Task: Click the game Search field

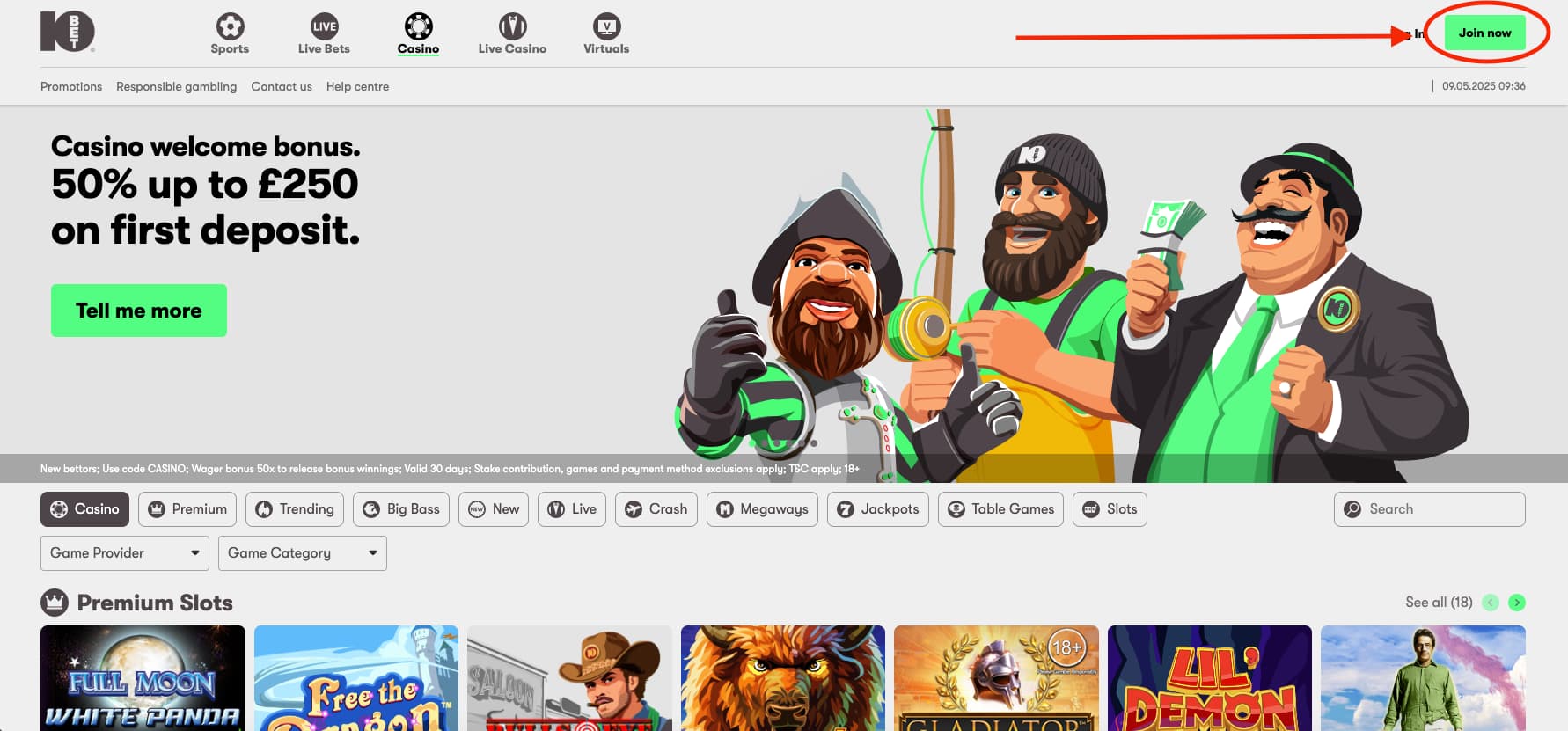Action: 1429,509
